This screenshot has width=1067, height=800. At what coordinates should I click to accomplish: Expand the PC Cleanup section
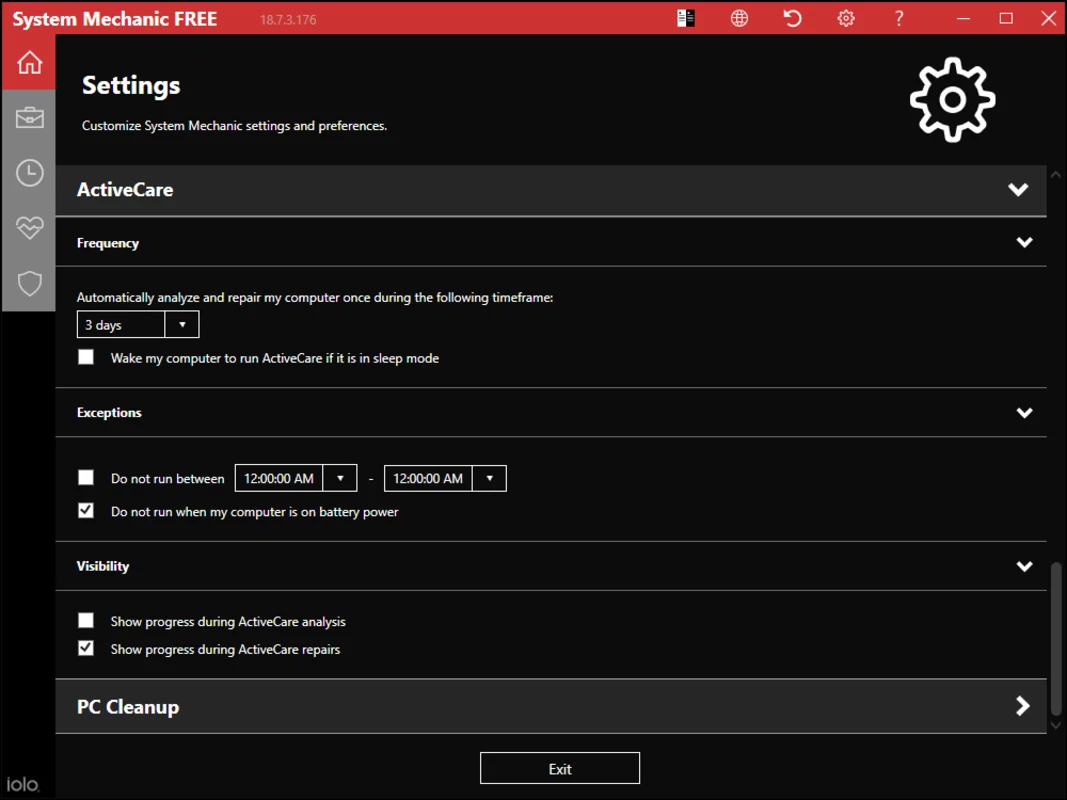tap(551, 706)
